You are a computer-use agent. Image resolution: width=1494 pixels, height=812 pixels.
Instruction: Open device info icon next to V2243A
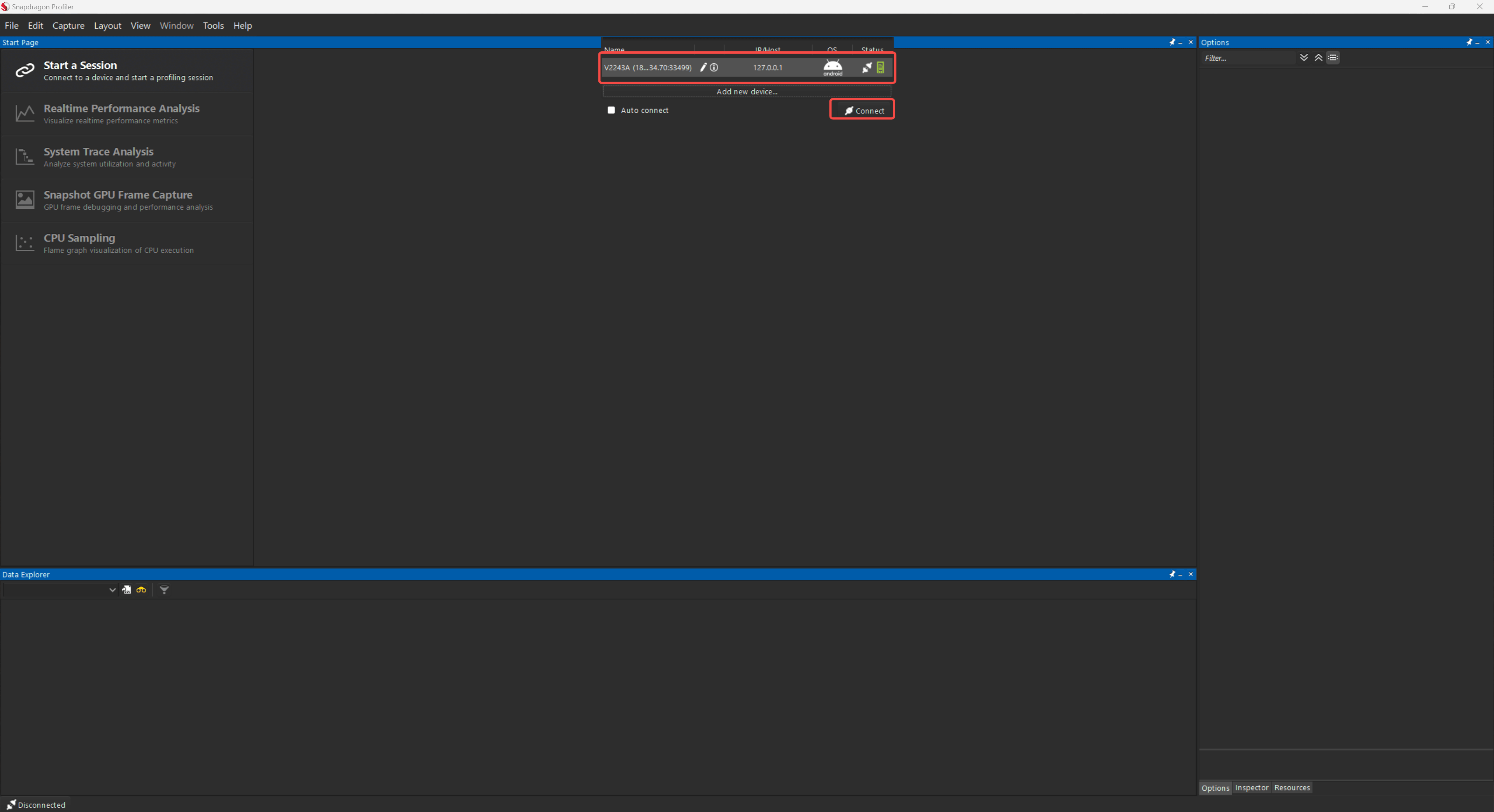point(714,67)
